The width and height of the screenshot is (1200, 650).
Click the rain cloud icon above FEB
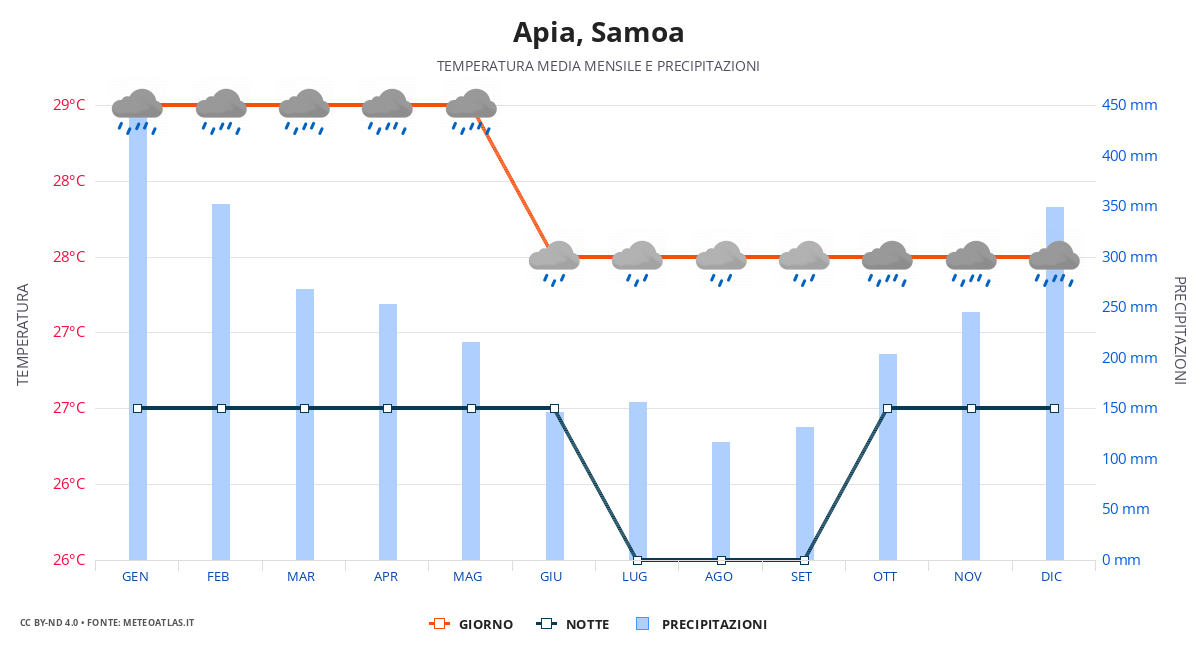221,110
